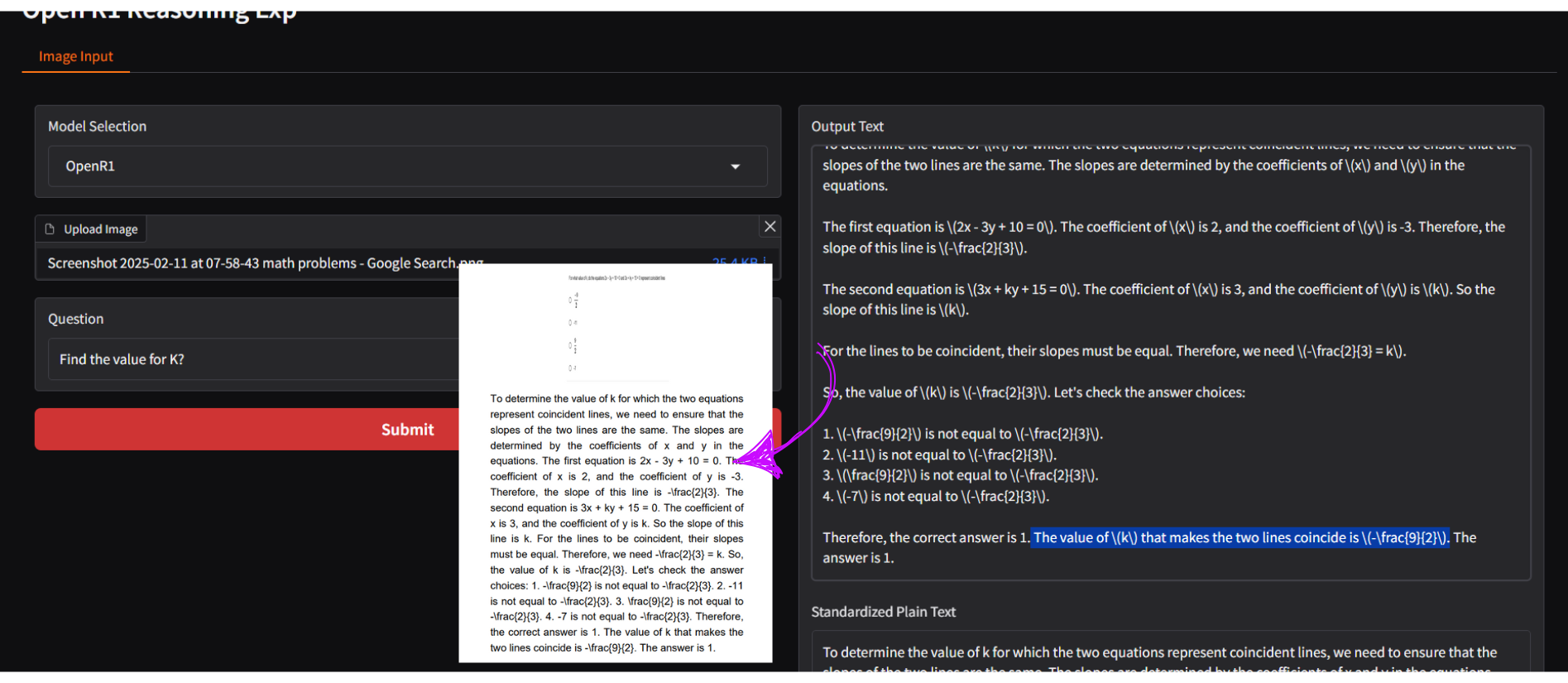Expand the model dropdown caret arrow
The width and height of the screenshot is (1568, 683).
pos(735,166)
